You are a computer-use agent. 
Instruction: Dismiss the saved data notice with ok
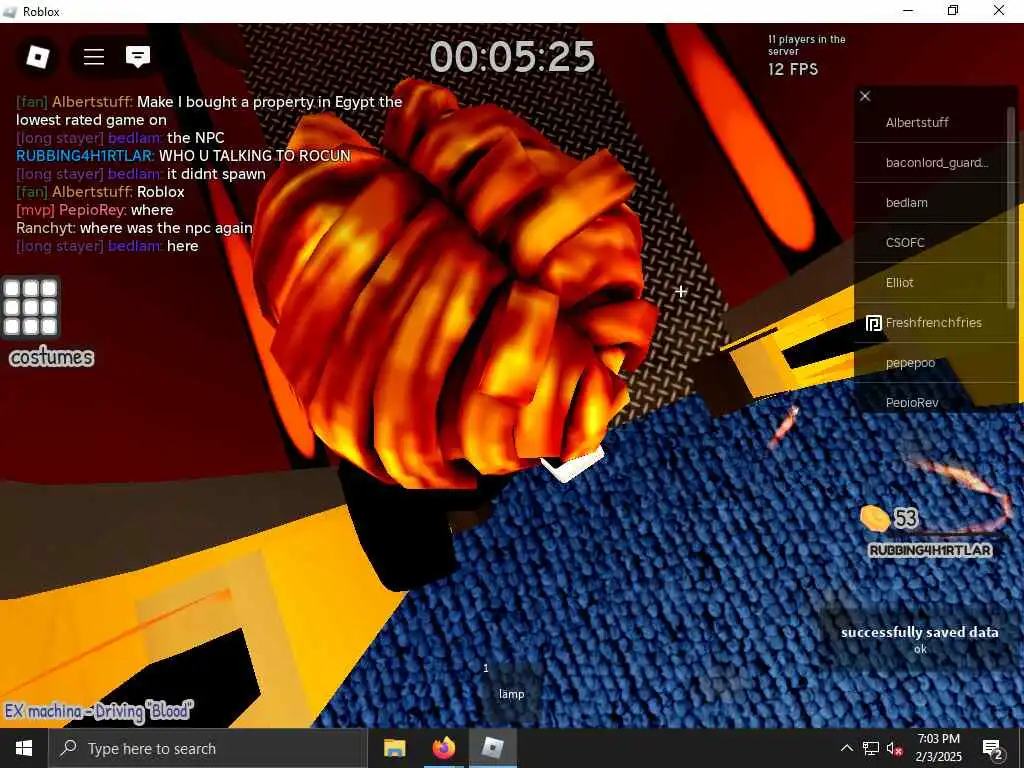(x=920, y=649)
